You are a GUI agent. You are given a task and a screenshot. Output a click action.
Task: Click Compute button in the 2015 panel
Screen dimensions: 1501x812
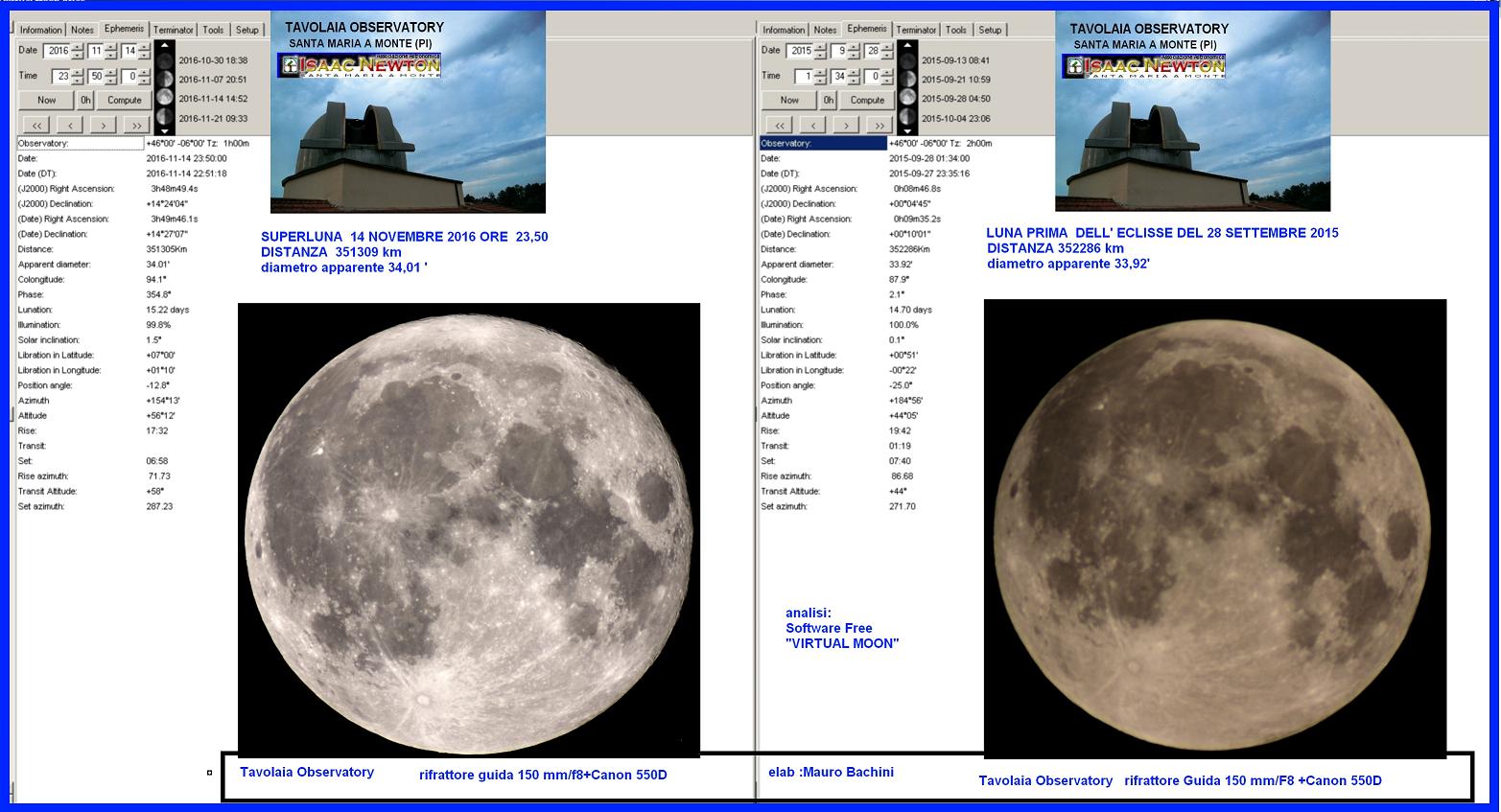pos(867,100)
